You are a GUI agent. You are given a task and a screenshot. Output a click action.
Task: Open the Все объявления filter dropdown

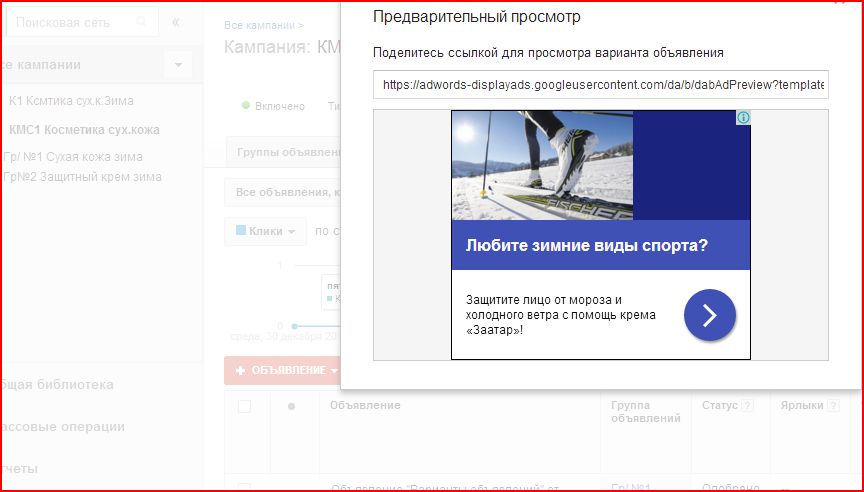point(283,192)
